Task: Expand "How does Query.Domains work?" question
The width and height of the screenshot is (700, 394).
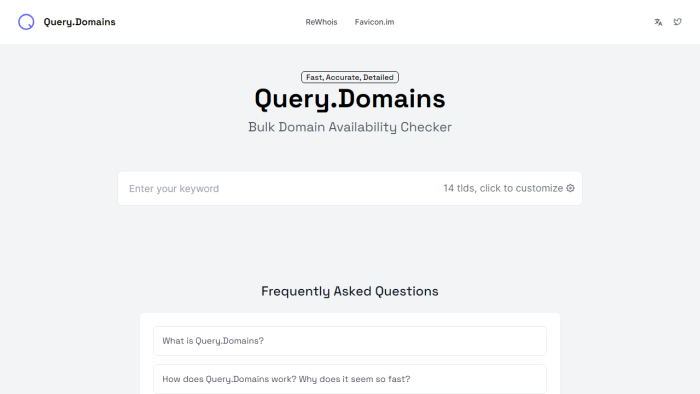Action: 350,379
